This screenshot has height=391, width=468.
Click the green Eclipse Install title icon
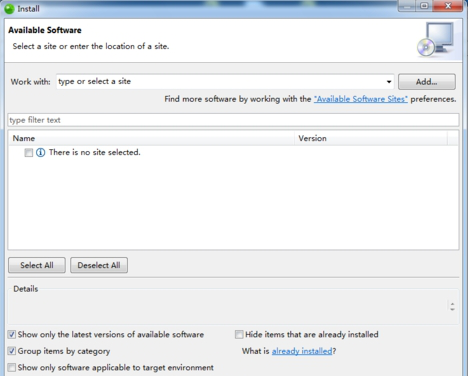9,9
